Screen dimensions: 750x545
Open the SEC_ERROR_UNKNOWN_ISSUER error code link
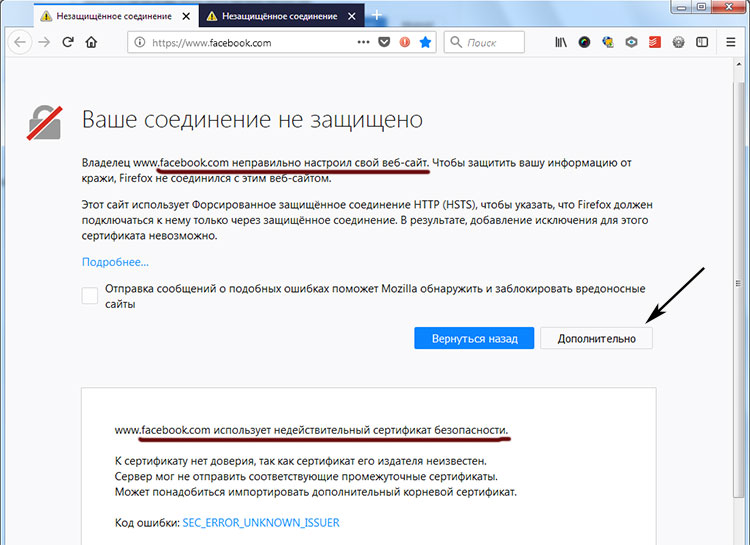pyautogui.click(x=261, y=523)
